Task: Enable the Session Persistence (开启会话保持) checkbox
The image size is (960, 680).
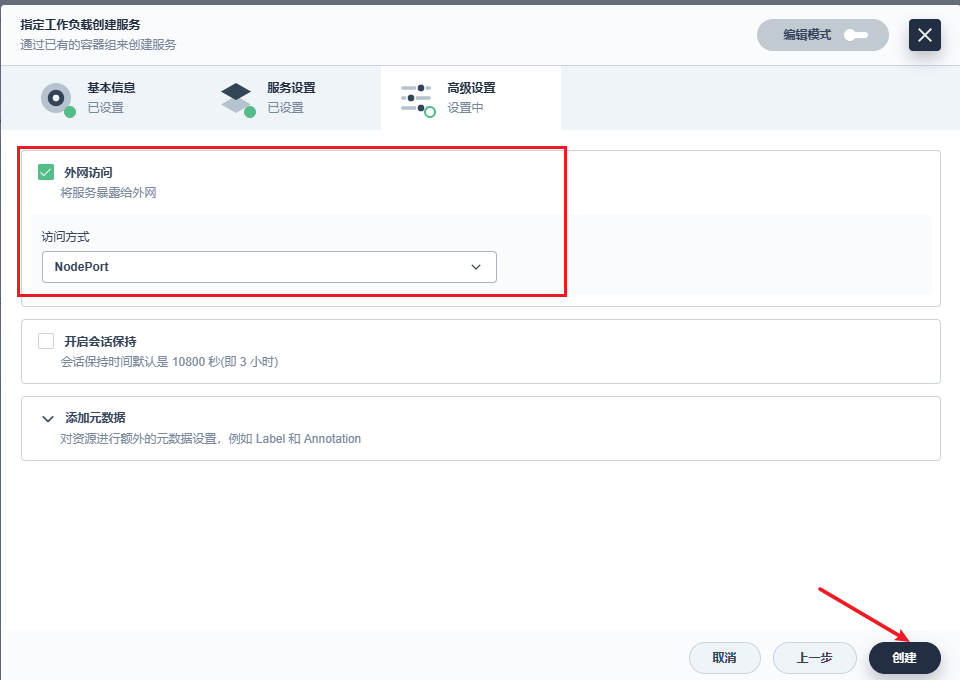Action: (46, 341)
